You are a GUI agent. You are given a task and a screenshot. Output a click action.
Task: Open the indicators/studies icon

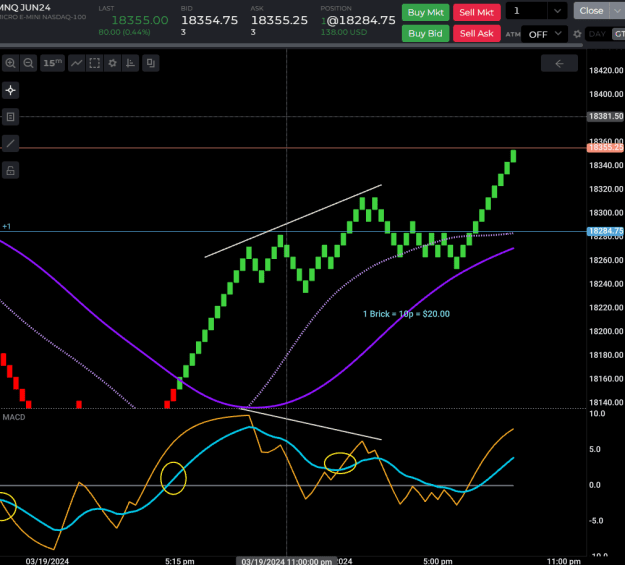coord(130,63)
